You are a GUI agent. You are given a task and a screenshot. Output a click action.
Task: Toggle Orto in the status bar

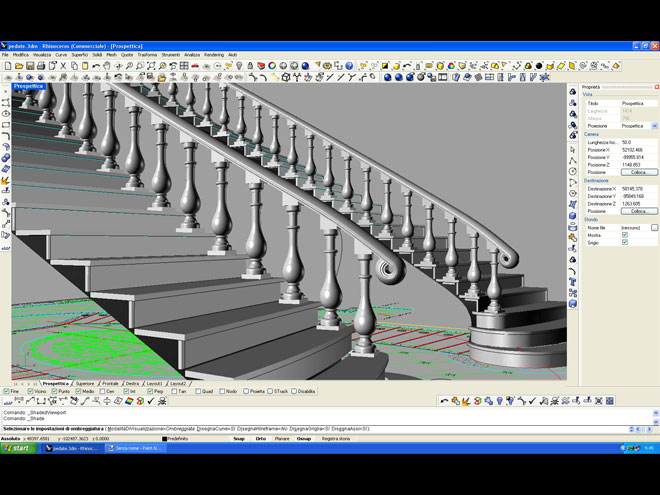[261, 439]
